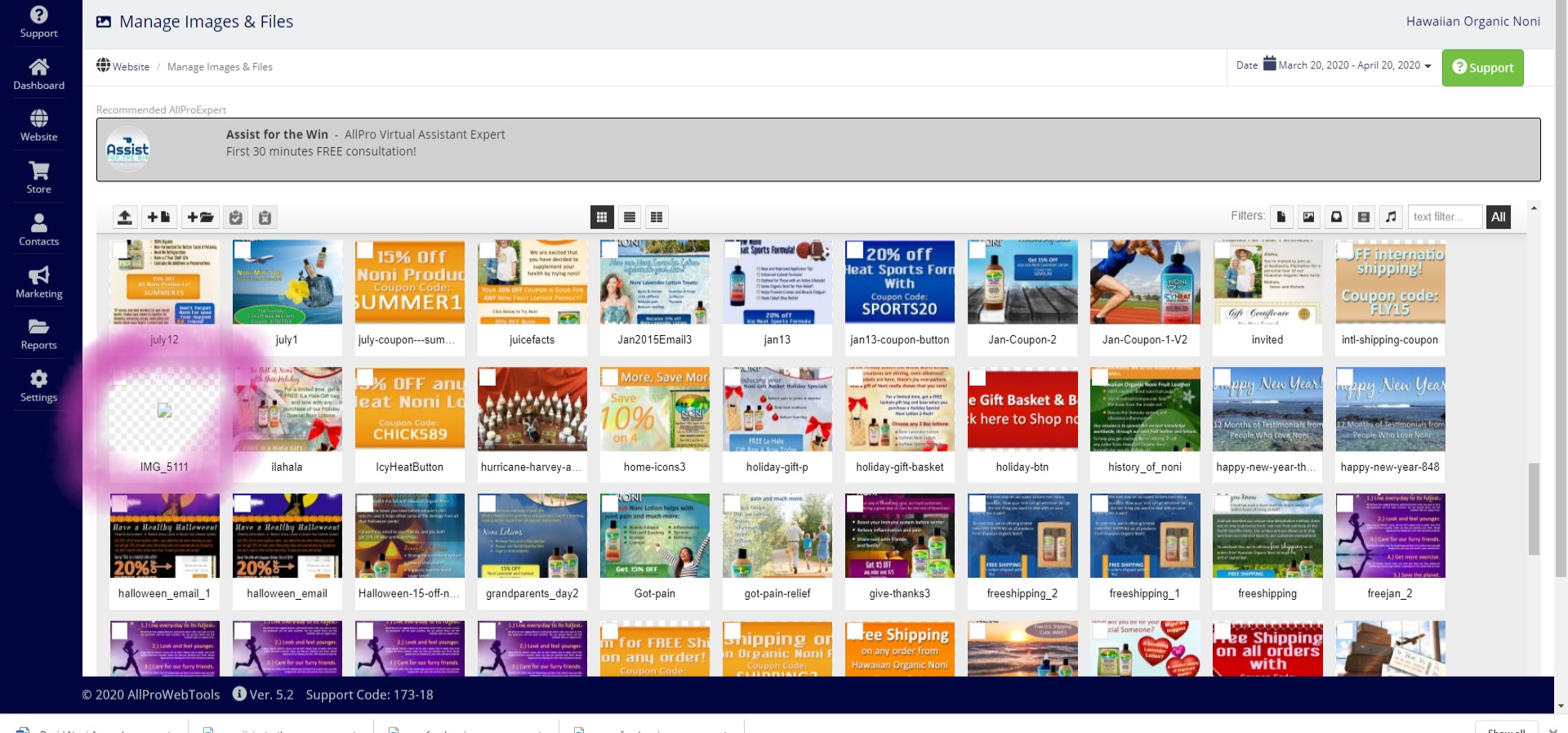Click Hawaiian Organic Noni site name

[1472, 21]
